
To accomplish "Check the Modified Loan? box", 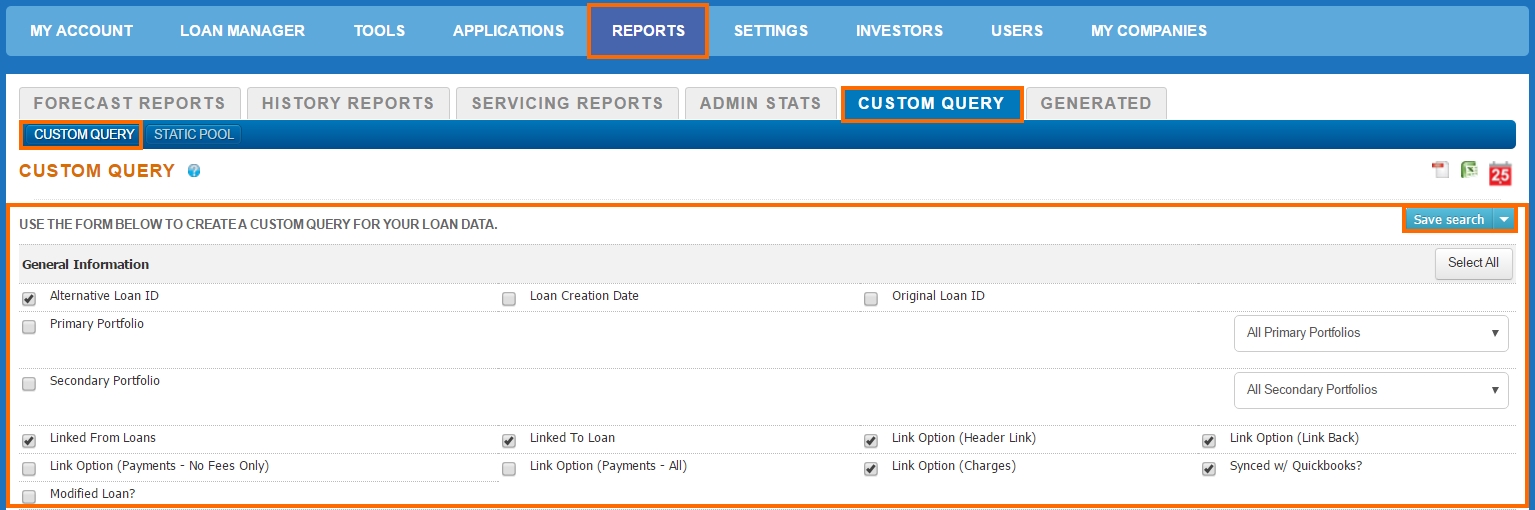I will 29,497.
